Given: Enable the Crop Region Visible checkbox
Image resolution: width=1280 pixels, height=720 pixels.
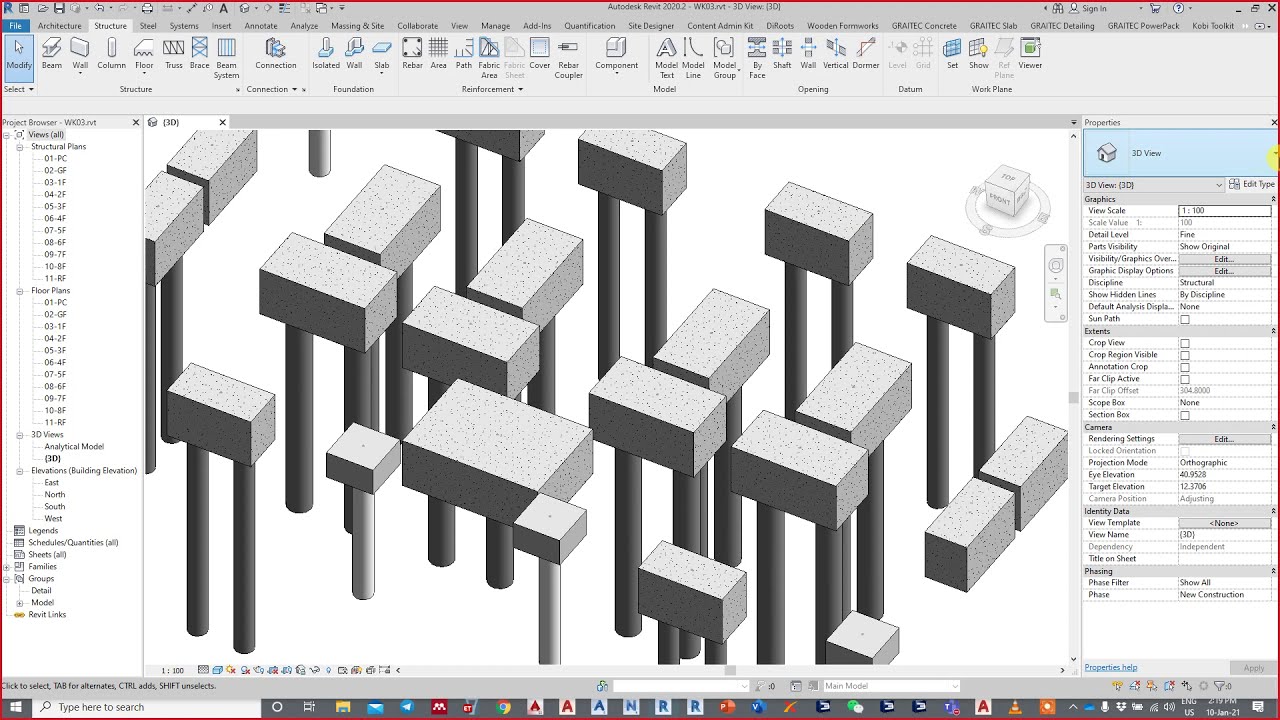Looking at the screenshot, I should (x=1185, y=355).
